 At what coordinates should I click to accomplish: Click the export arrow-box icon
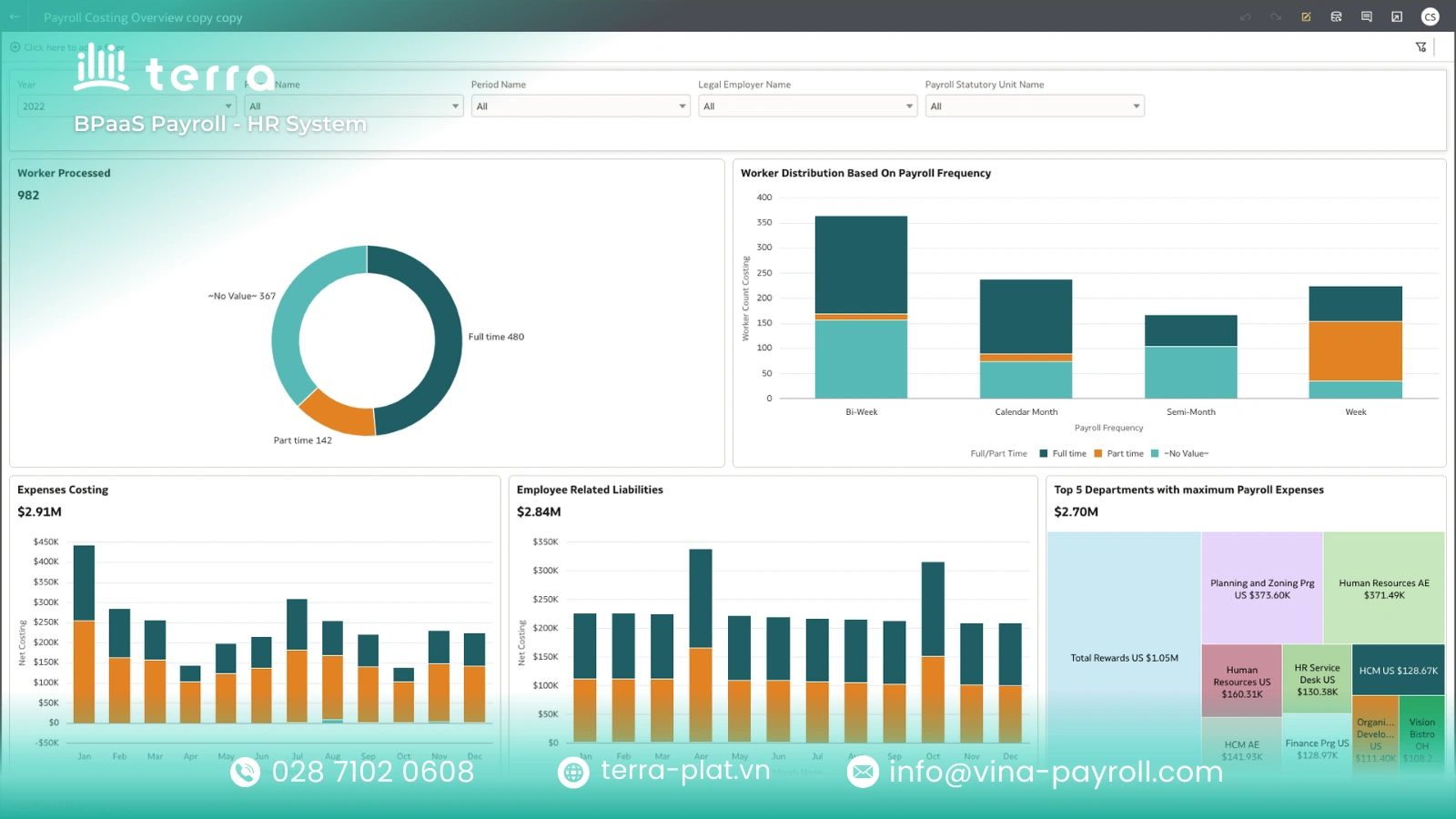[1397, 16]
